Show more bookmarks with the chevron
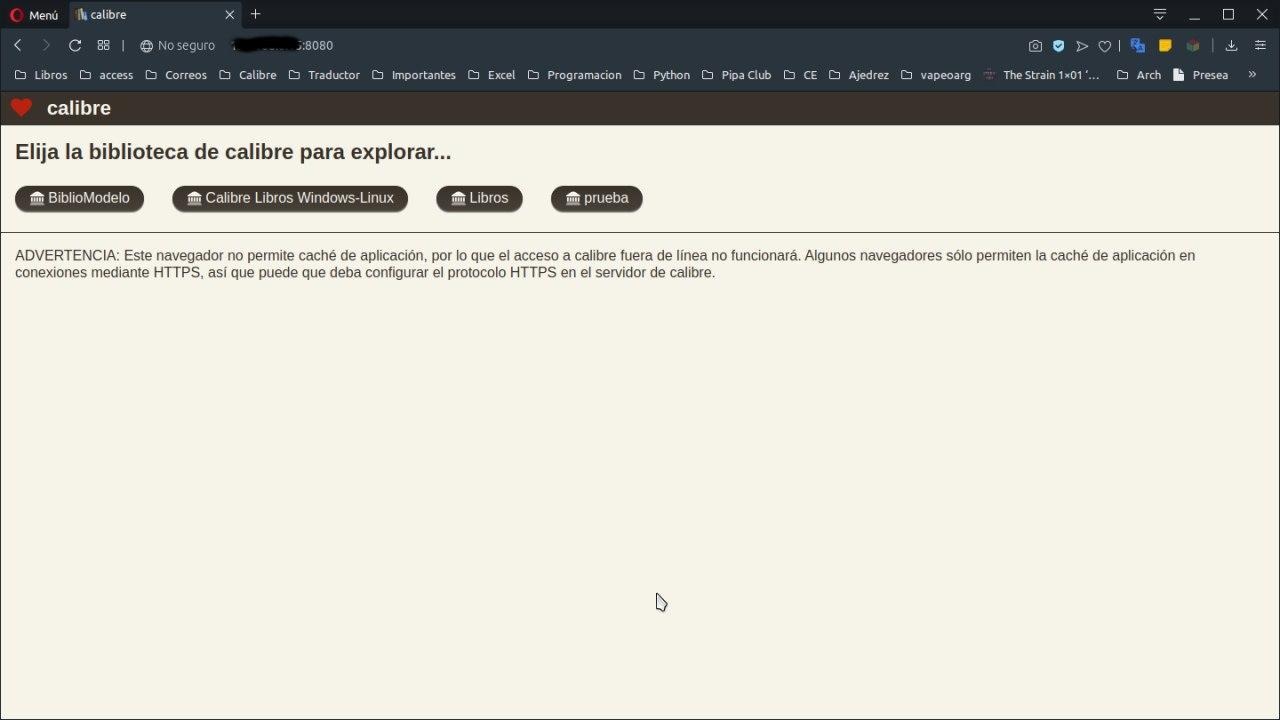 click(x=1252, y=75)
